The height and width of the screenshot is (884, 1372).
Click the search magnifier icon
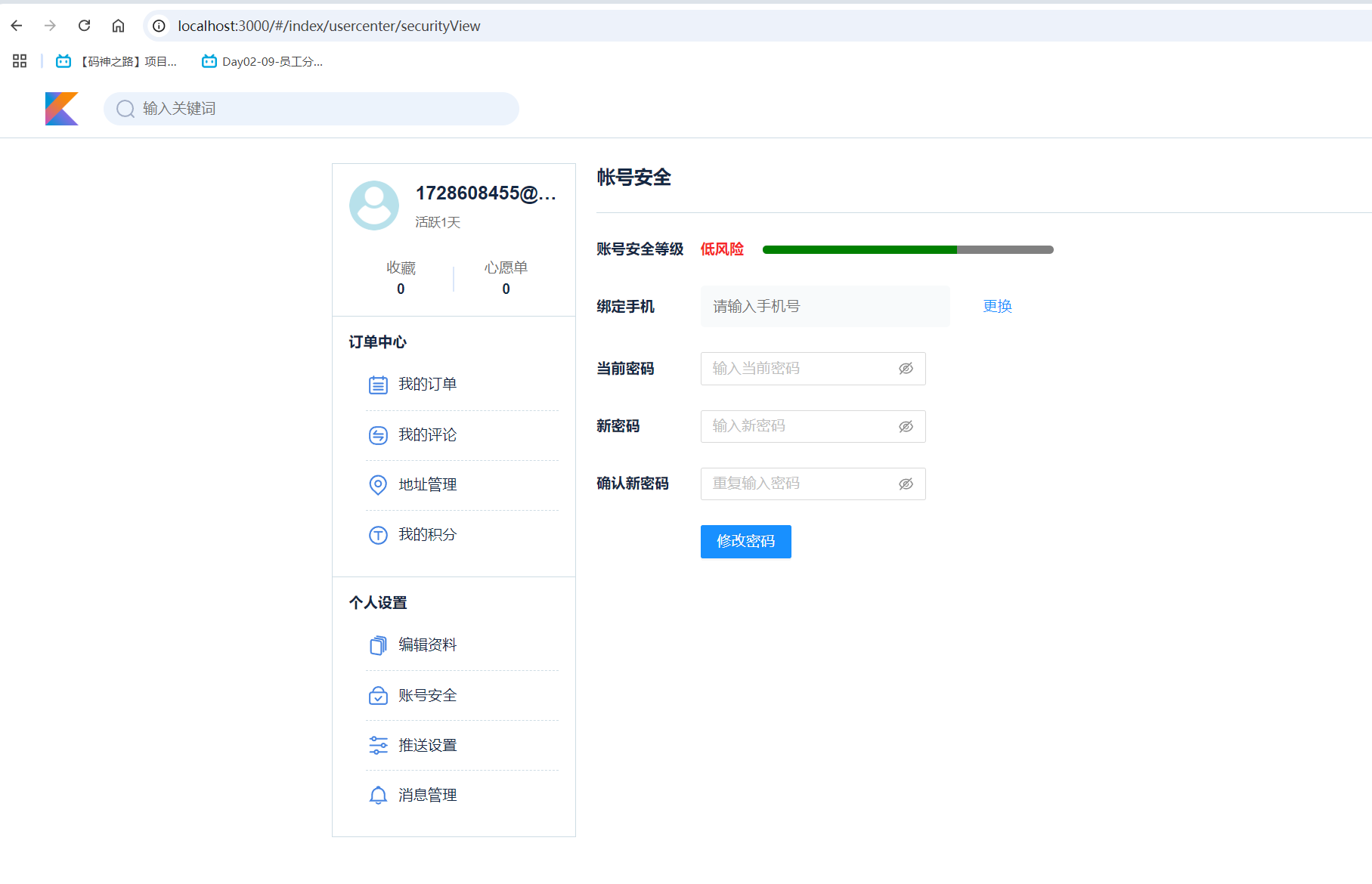tap(125, 109)
